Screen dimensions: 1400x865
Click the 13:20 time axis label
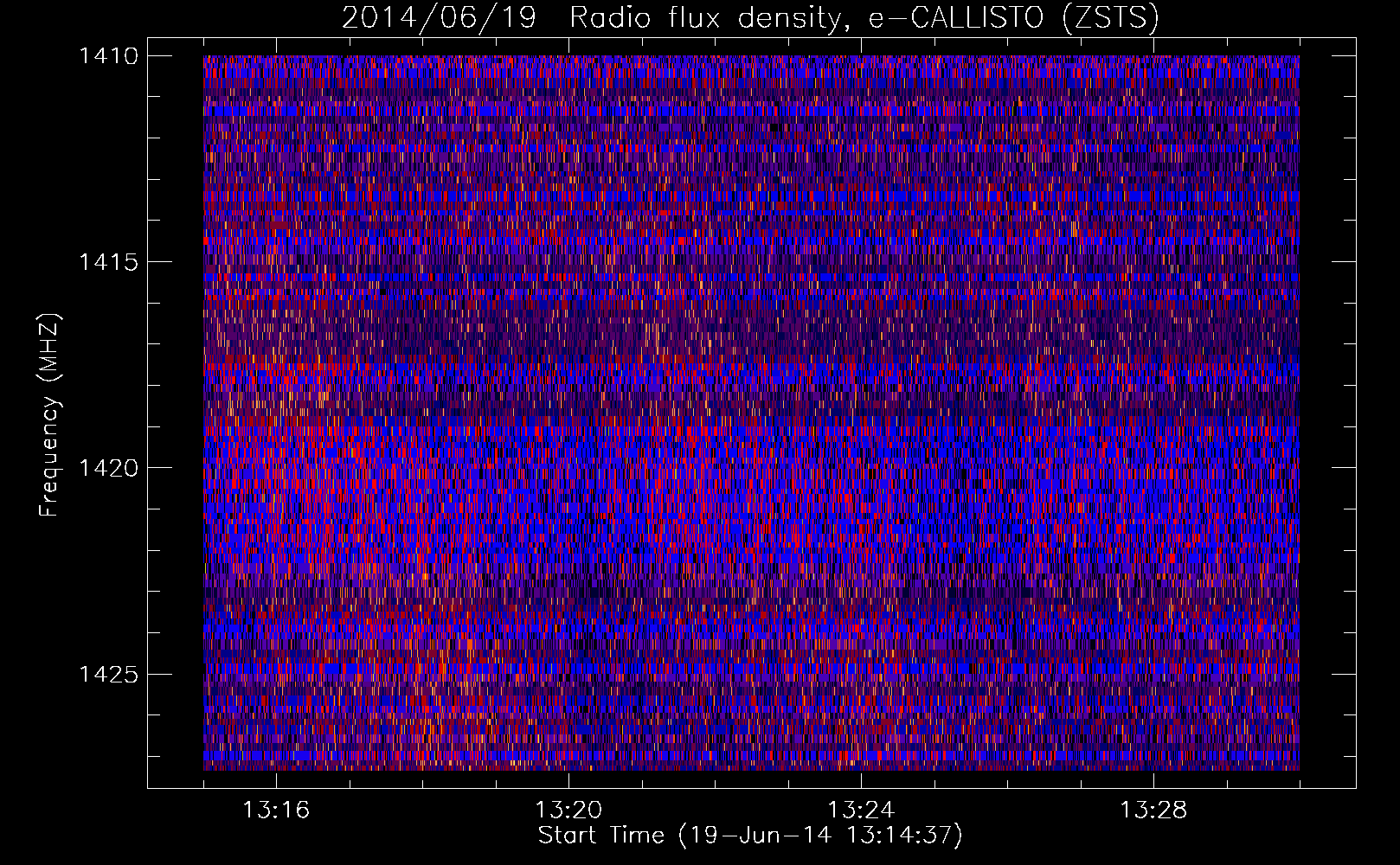[568, 811]
